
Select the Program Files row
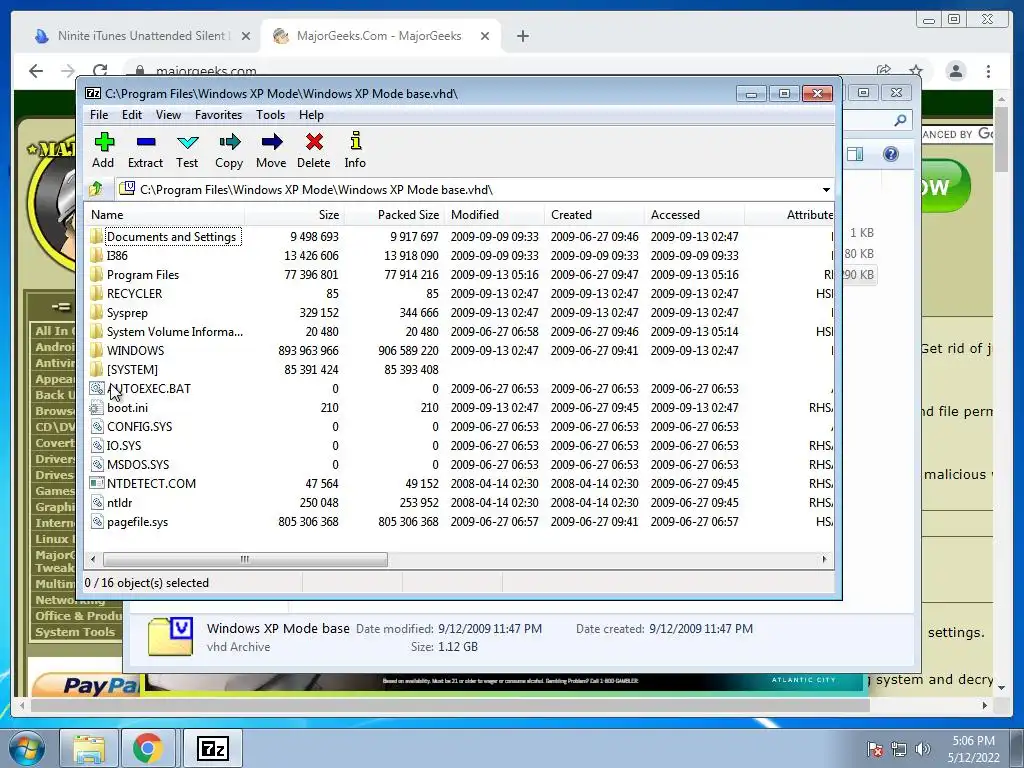459,275
